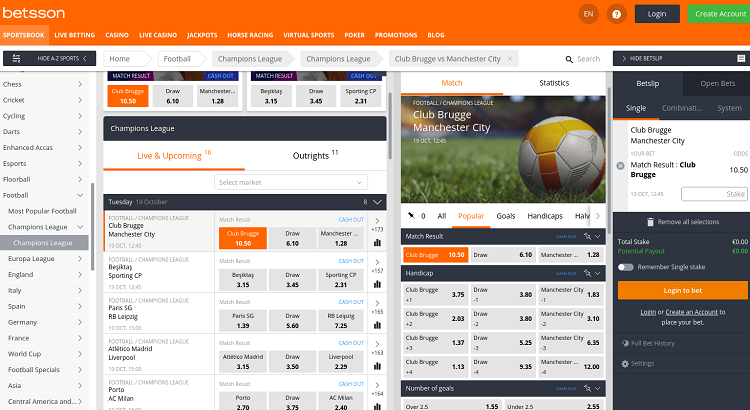
Task: Pin the Handicap market
Action: tap(587, 273)
